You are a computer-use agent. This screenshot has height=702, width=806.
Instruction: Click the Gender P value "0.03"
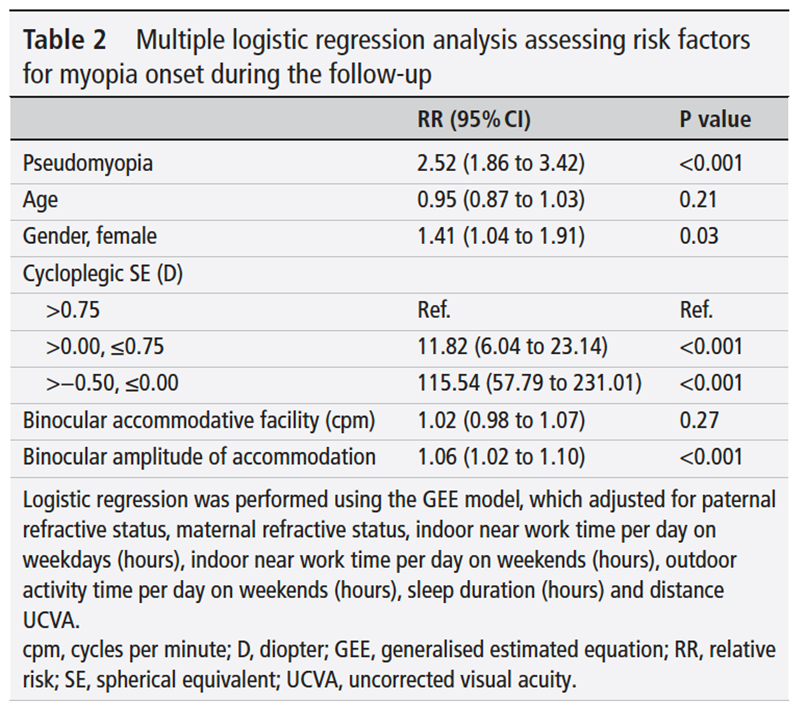(x=699, y=236)
